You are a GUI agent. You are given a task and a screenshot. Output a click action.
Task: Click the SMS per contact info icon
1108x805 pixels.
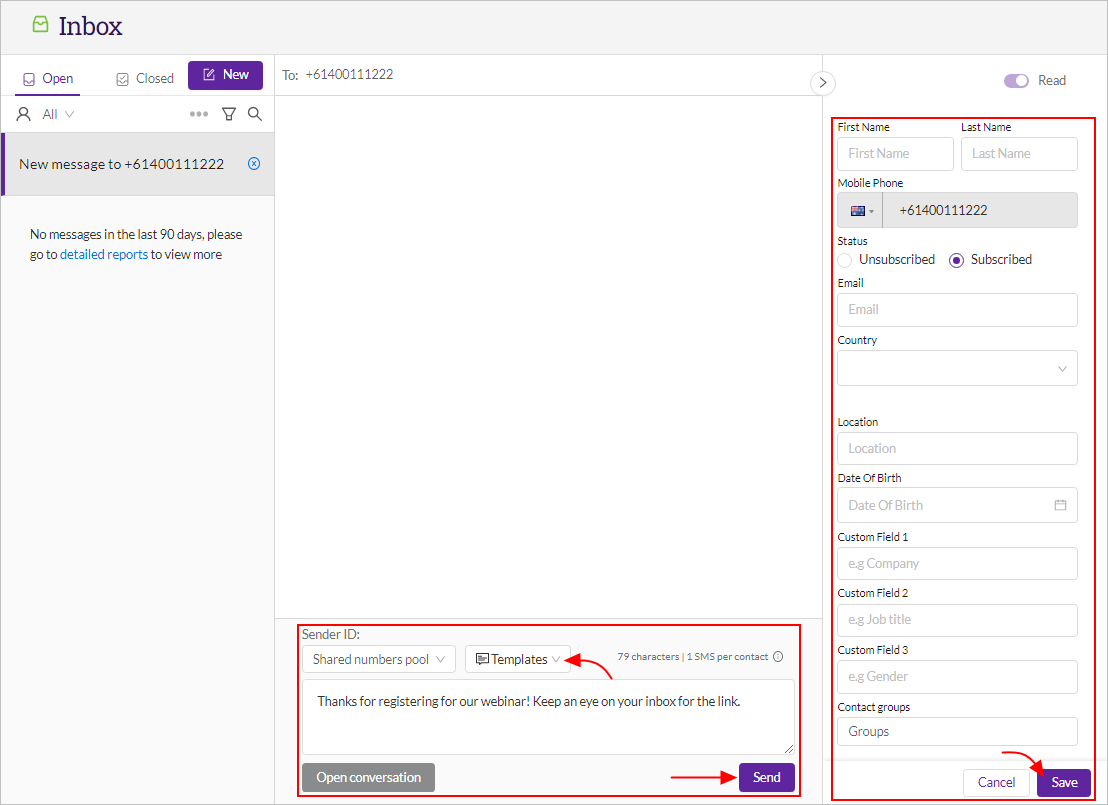(778, 657)
